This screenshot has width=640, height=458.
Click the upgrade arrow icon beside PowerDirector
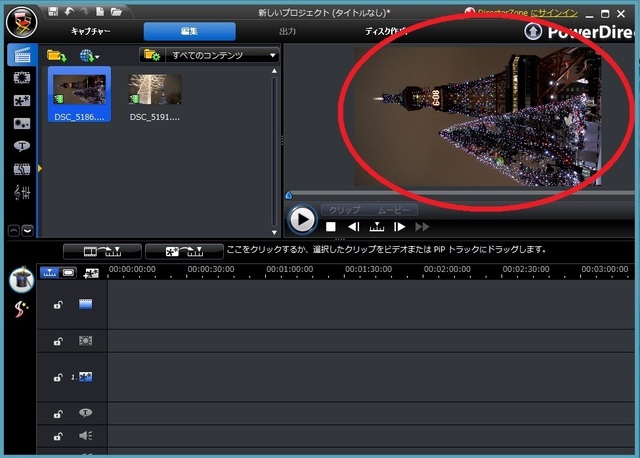click(533, 31)
